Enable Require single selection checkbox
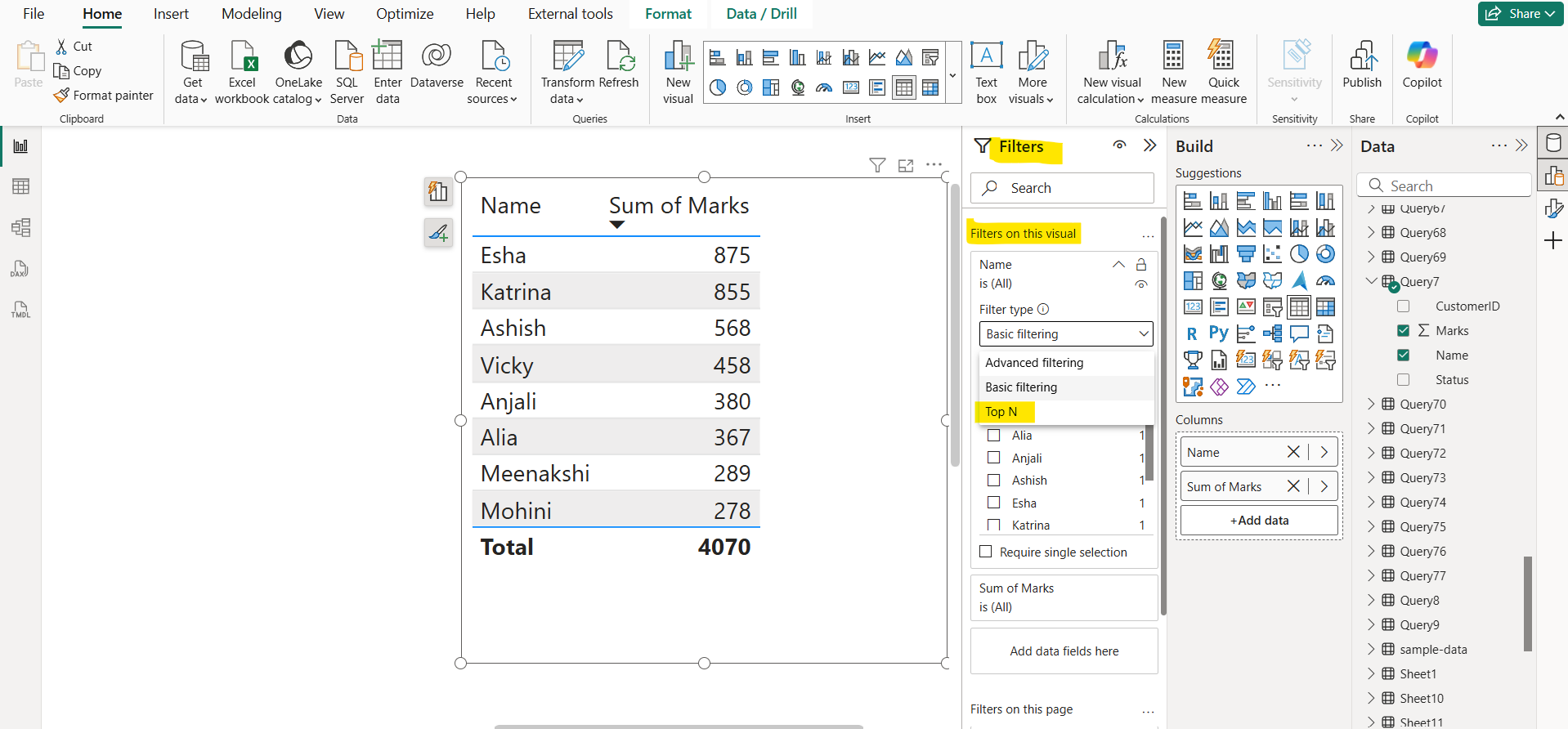 (986, 552)
